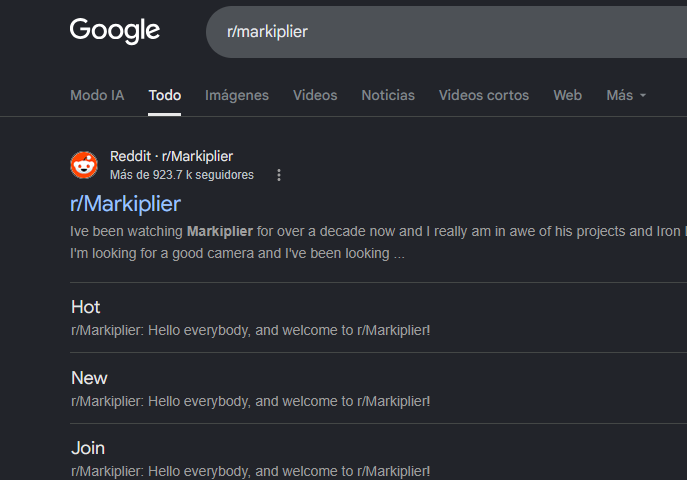Click the description text under New
Viewport: 687px width, 480px height.
pos(251,401)
